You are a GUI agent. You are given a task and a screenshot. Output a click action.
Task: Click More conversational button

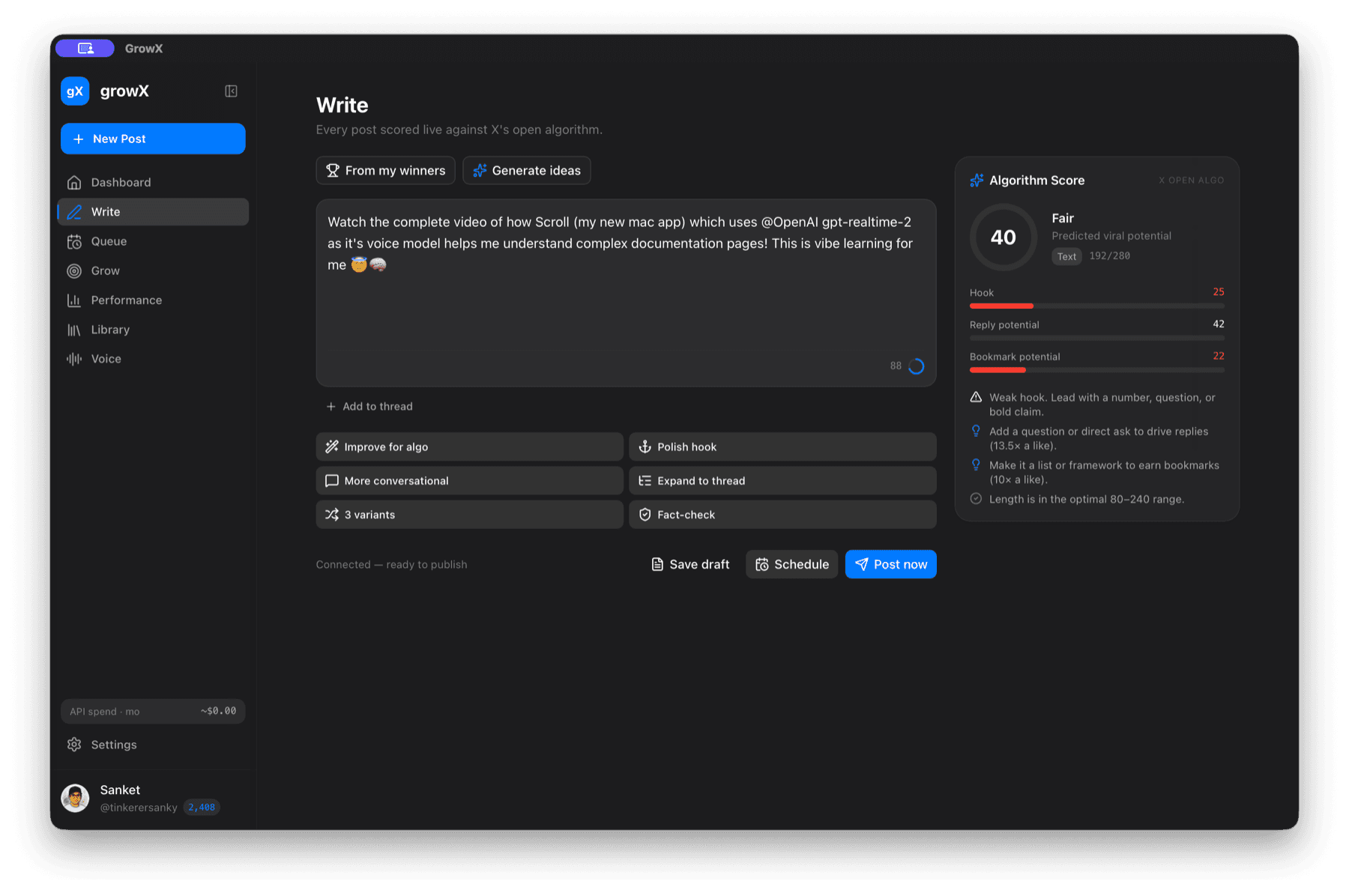(469, 481)
